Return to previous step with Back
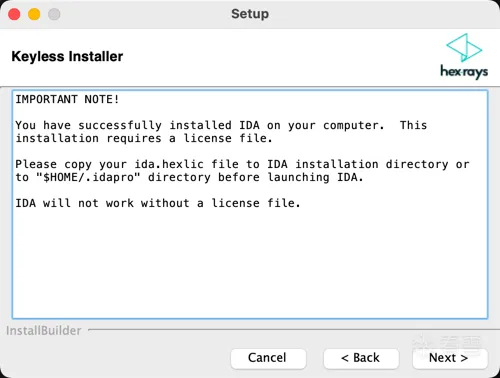The height and width of the screenshot is (378, 500). click(361, 359)
